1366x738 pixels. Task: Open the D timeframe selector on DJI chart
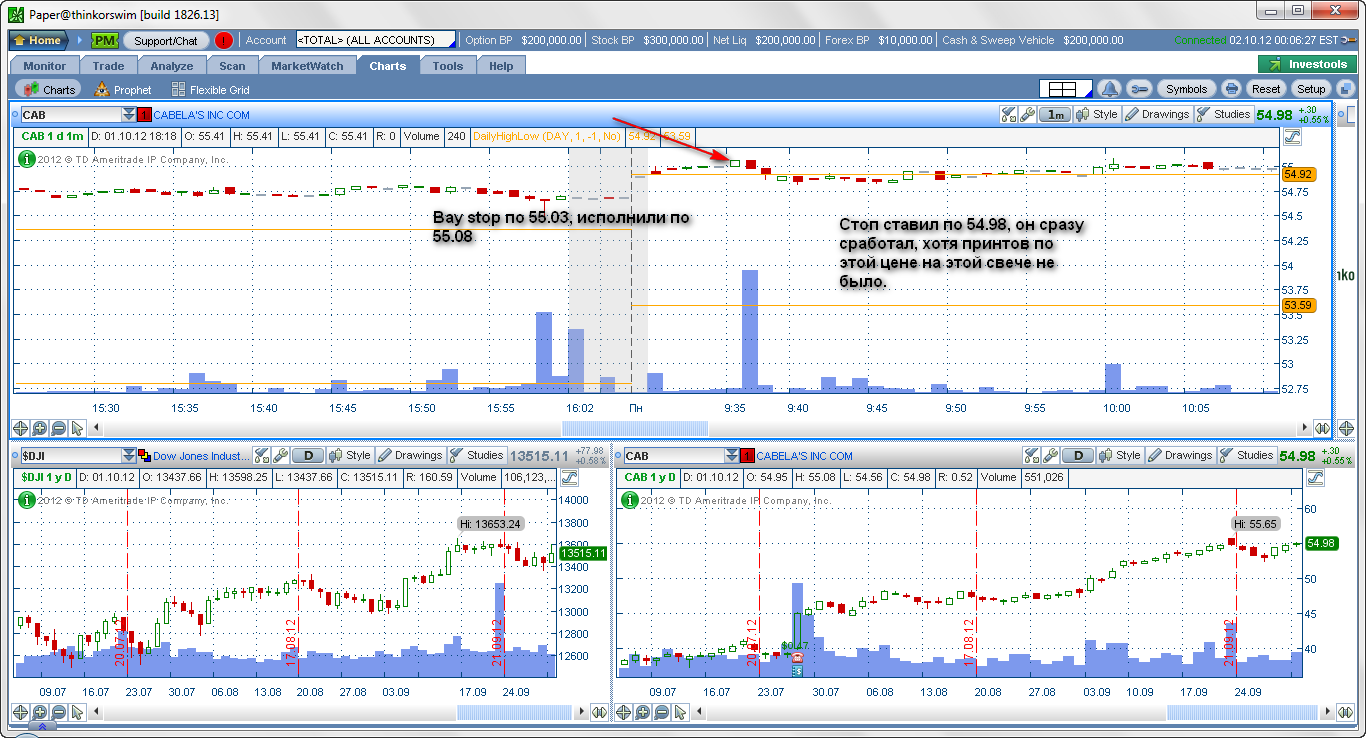(x=308, y=456)
